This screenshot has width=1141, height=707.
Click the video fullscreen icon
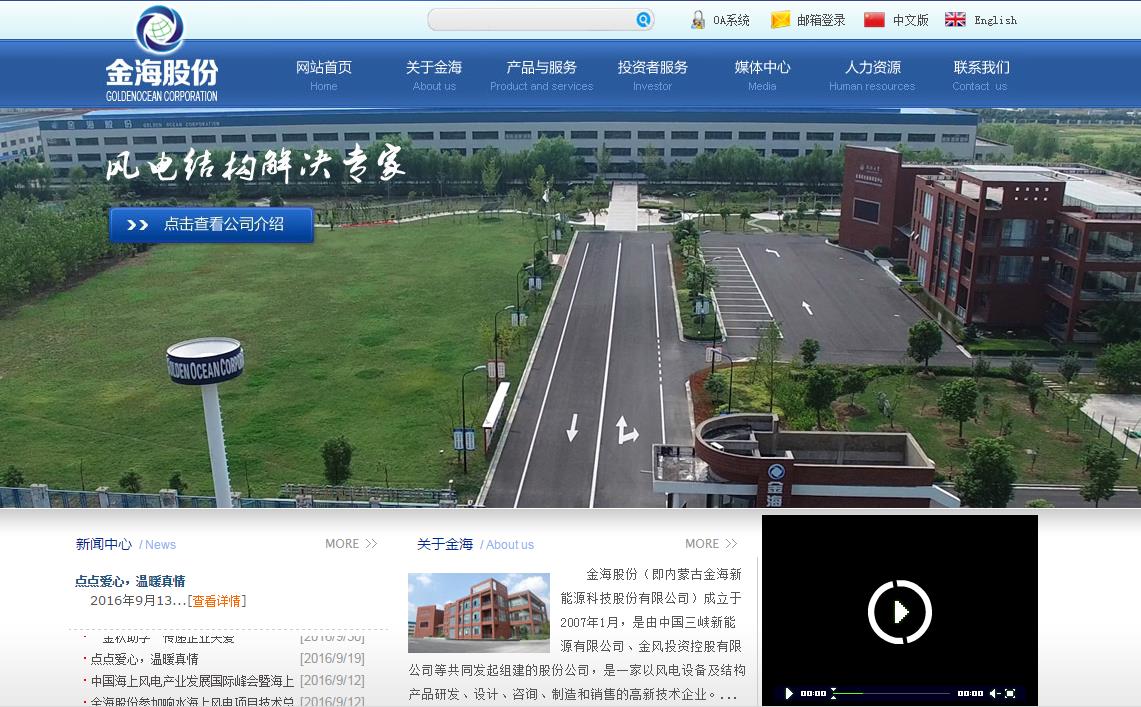point(1010,693)
